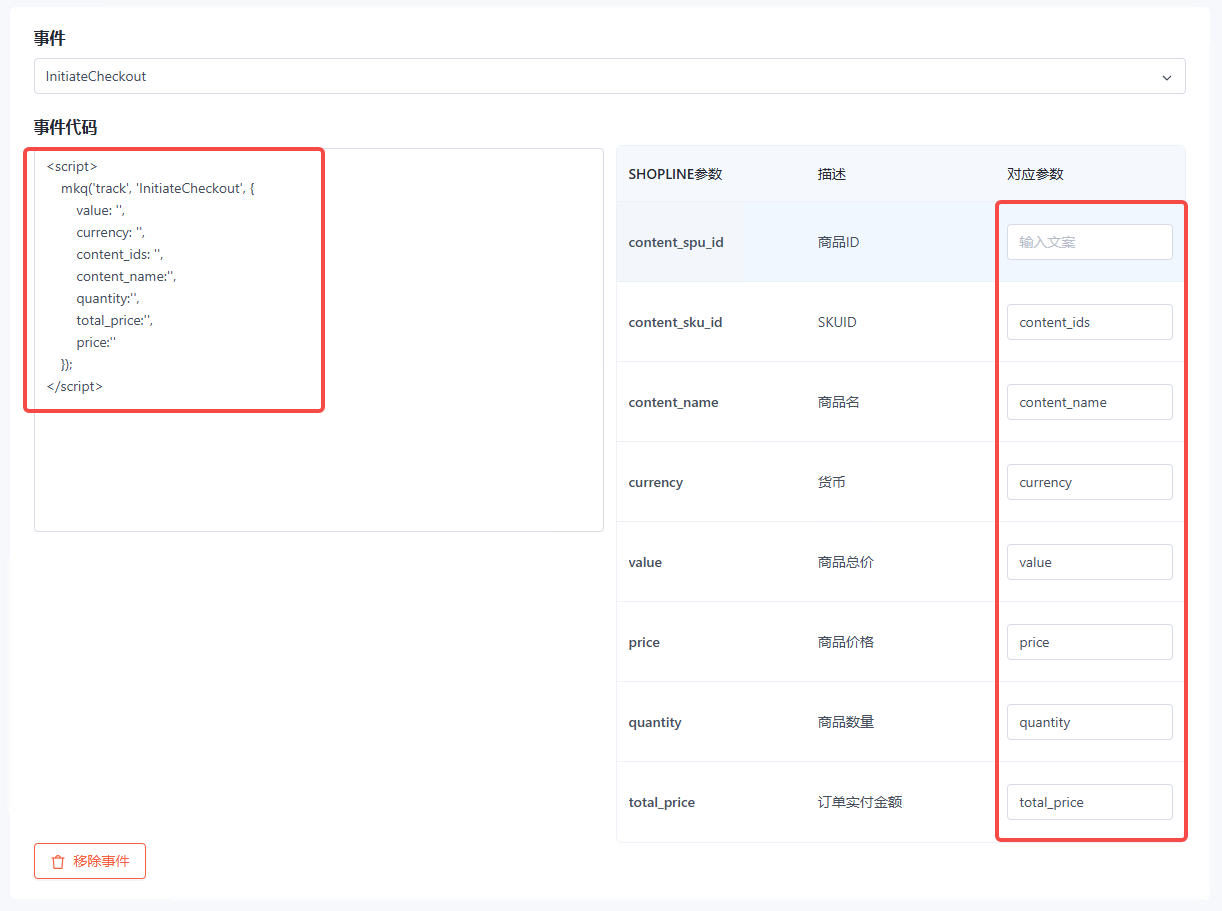
Task: Click the price parameter label in table
Action: click(x=644, y=642)
